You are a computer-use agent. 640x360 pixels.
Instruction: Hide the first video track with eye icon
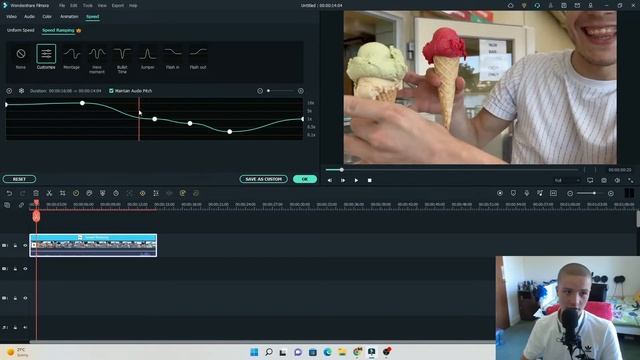click(25, 245)
